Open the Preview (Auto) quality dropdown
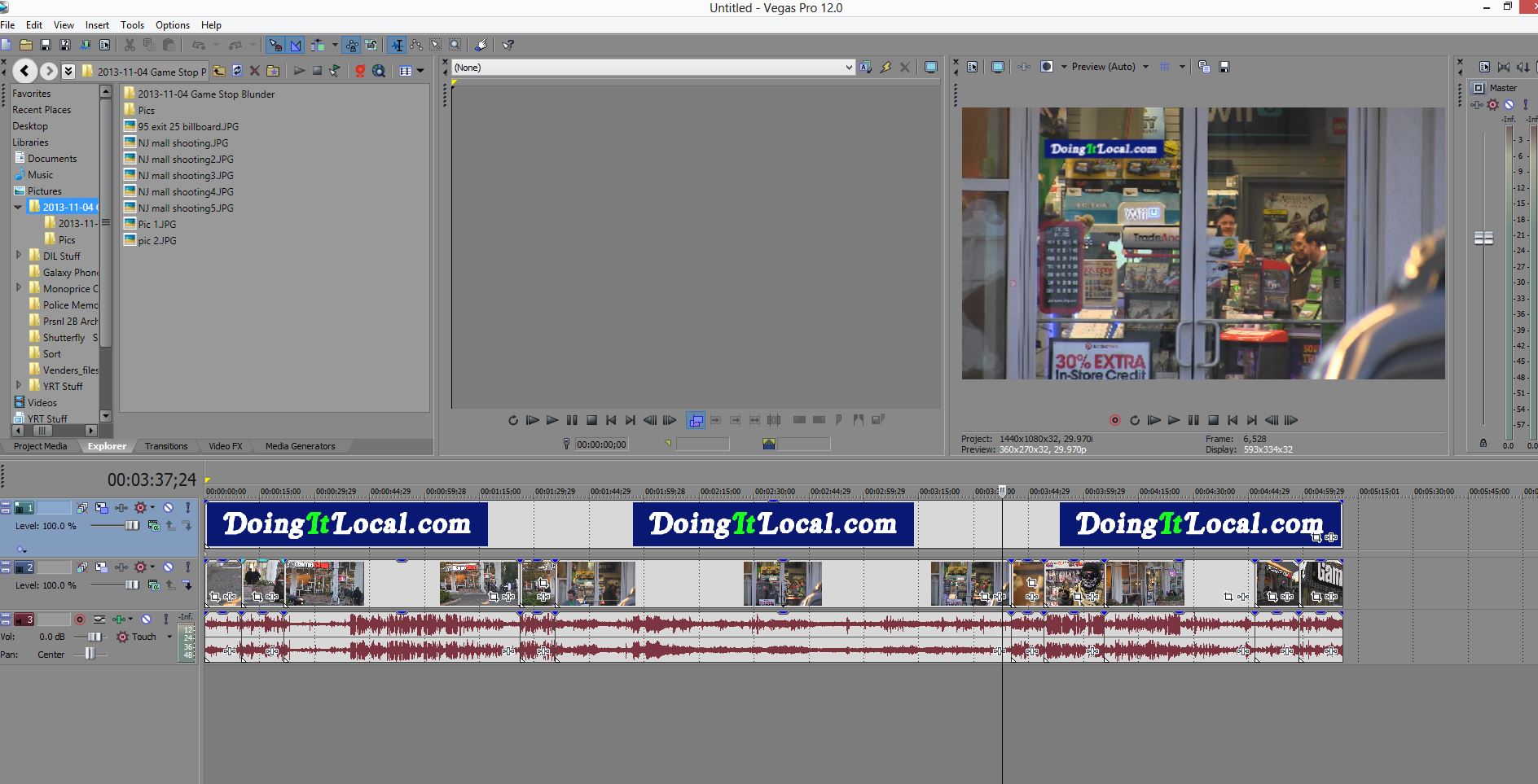1538x784 pixels. pos(1145,67)
